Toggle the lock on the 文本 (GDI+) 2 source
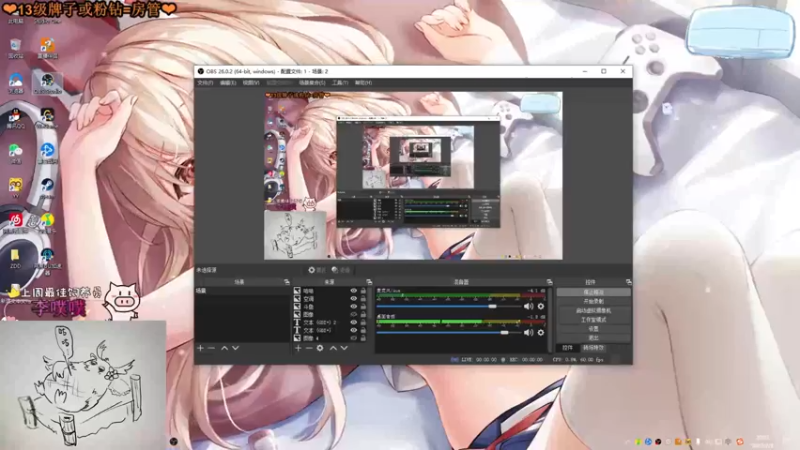Viewport: 800px width, 450px height. pyautogui.click(x=363, y=322)
